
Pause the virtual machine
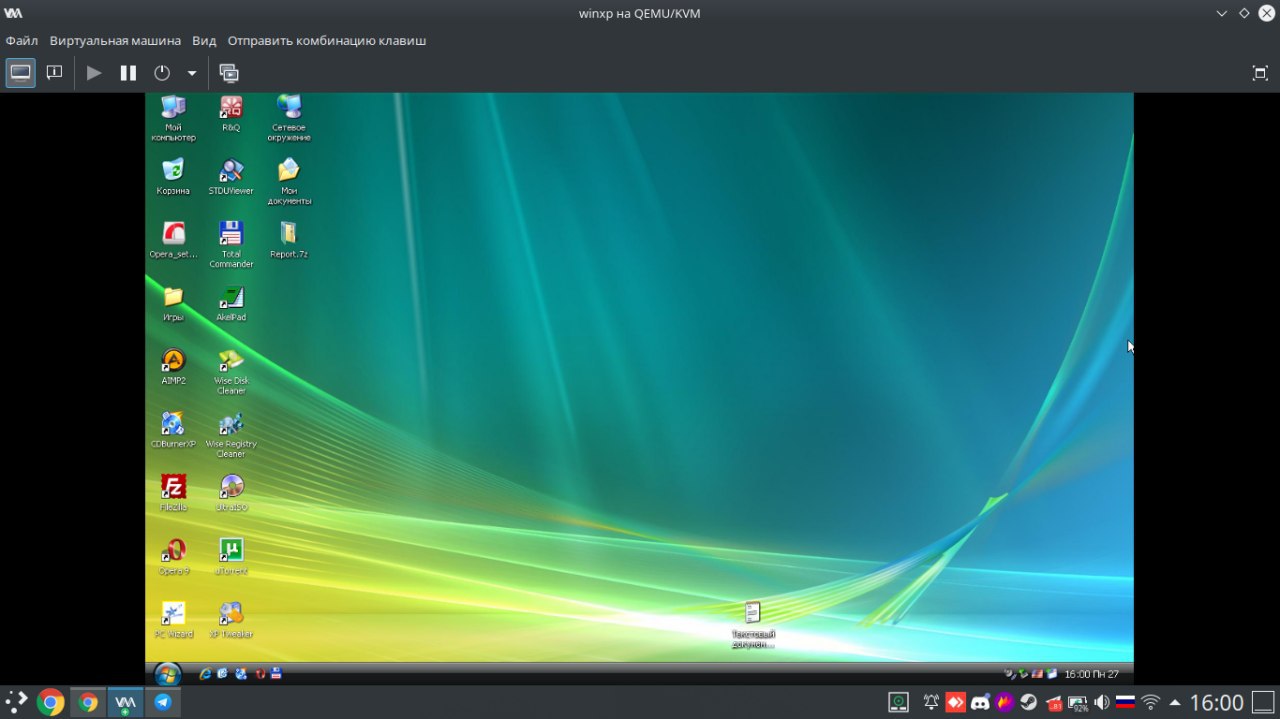tap(128, 73)
